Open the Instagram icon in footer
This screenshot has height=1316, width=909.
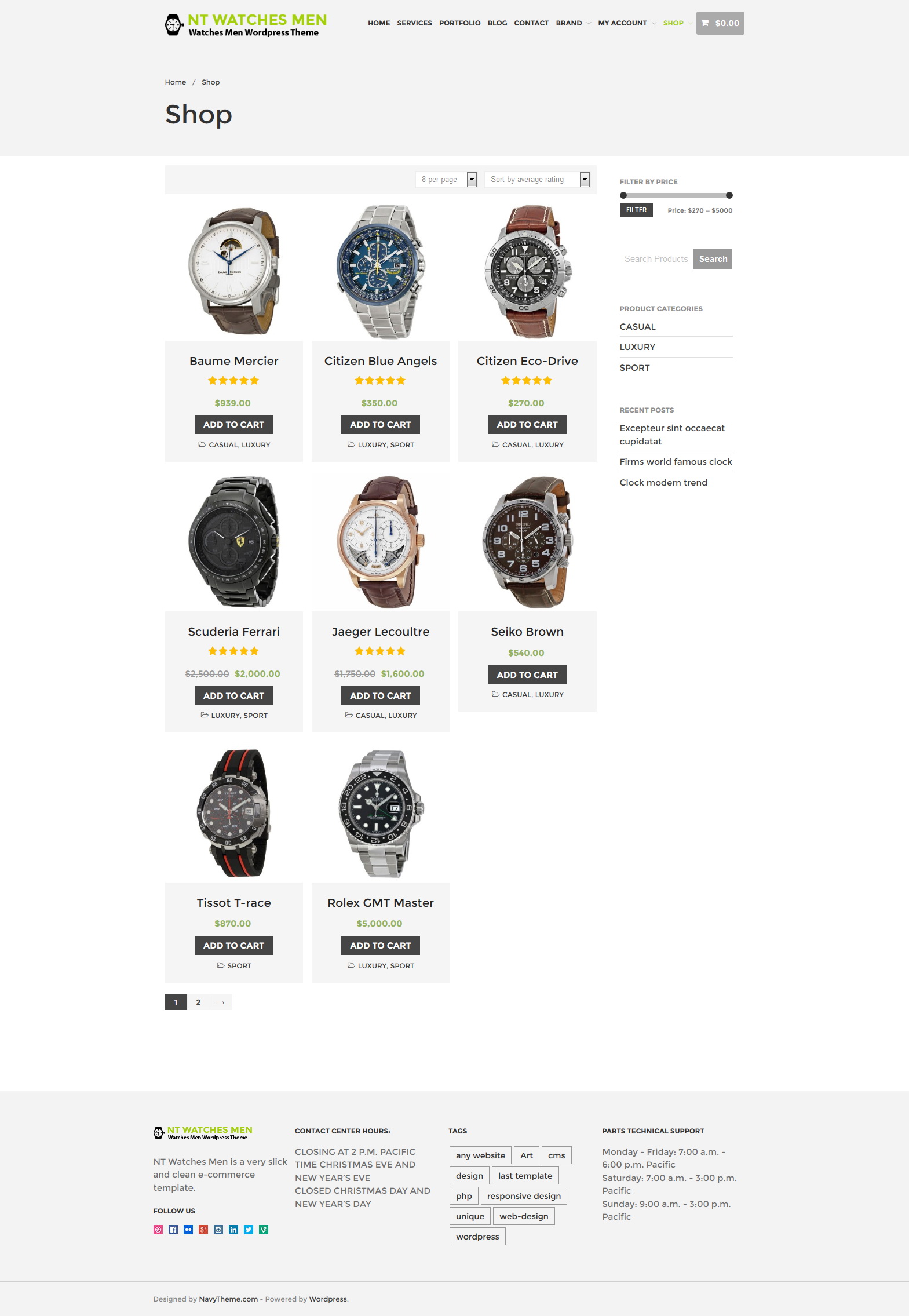[x=218, y=1230]
